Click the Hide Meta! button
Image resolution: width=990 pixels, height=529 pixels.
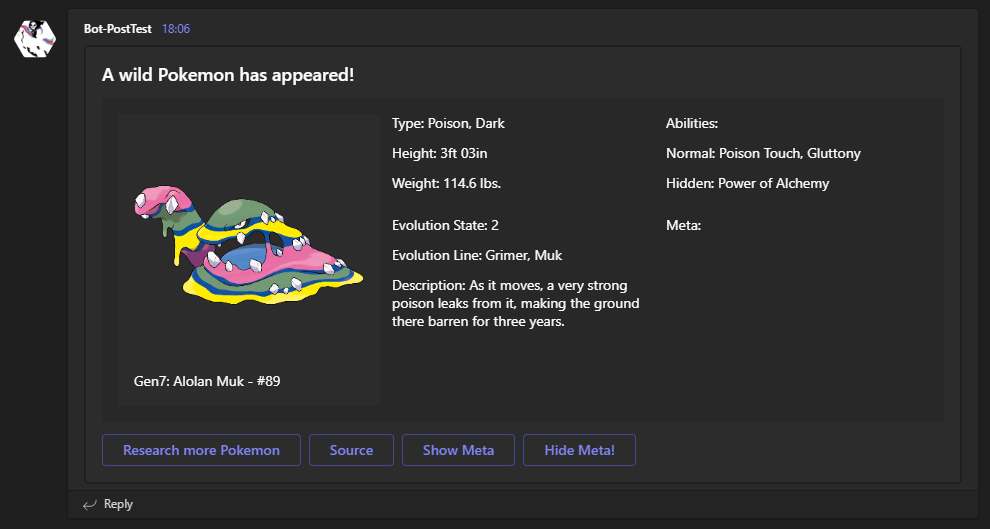[580, 450]
